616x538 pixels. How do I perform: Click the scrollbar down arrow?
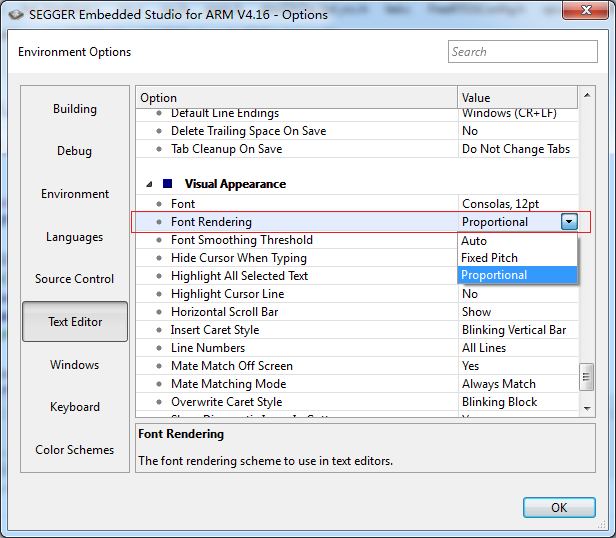[587, 409]
